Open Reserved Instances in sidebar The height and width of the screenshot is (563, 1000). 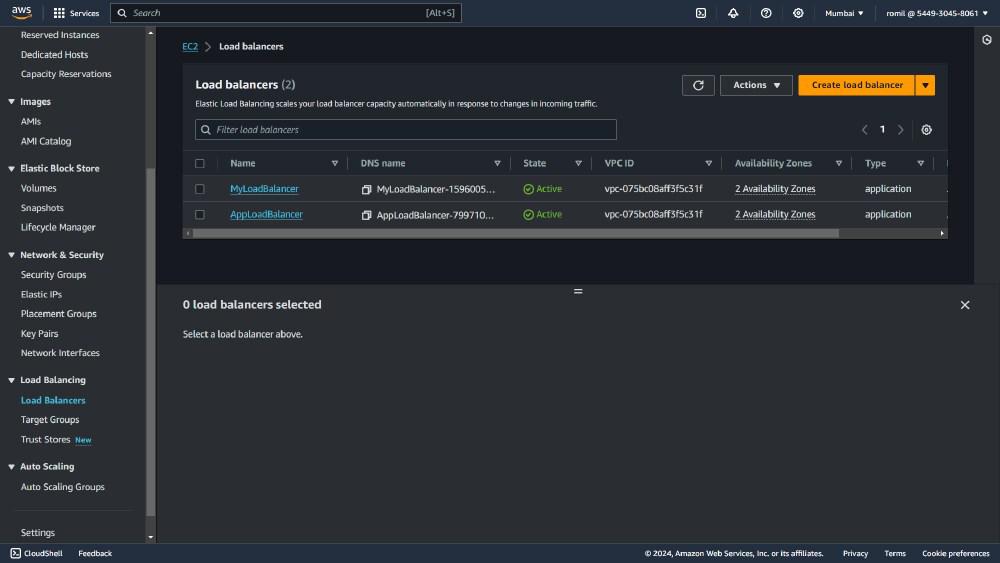click(x=60, y=35)
